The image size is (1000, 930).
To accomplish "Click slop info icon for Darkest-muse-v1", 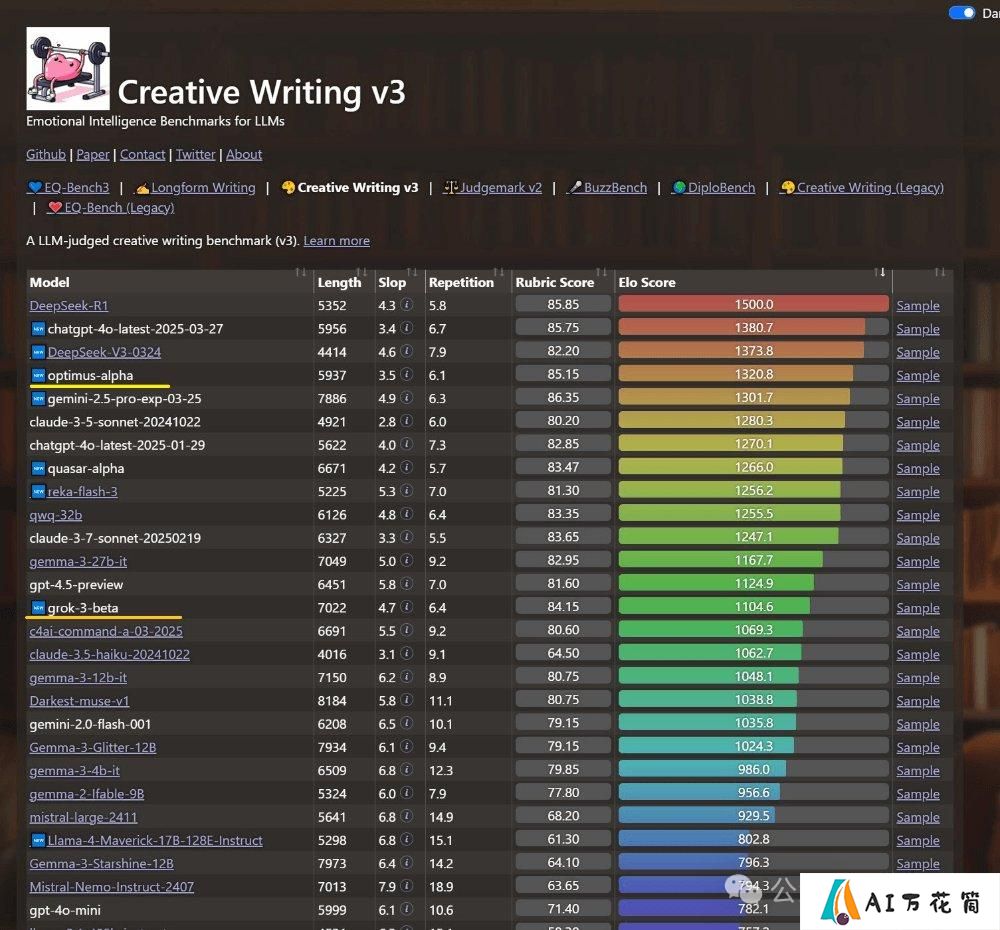I will pos(407,700).
